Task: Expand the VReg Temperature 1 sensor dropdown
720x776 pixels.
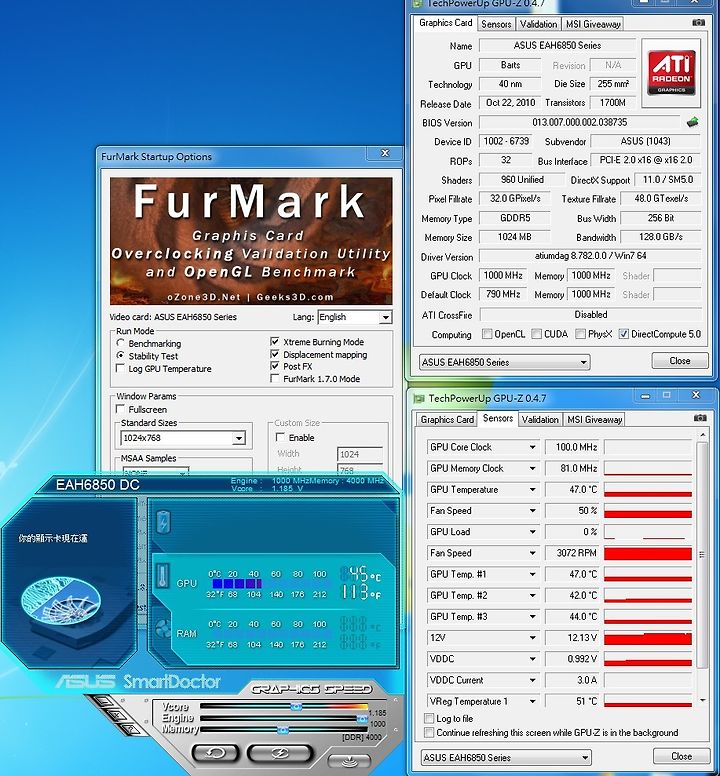Action: tap(532, 702)
